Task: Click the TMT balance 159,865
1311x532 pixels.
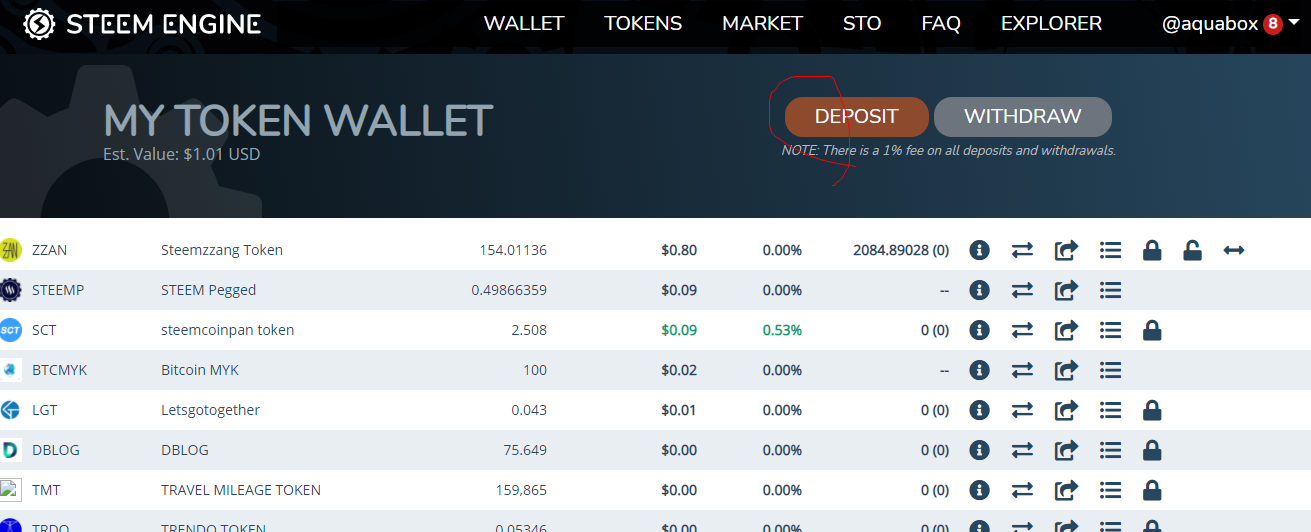Action: (x=521, y=490)
